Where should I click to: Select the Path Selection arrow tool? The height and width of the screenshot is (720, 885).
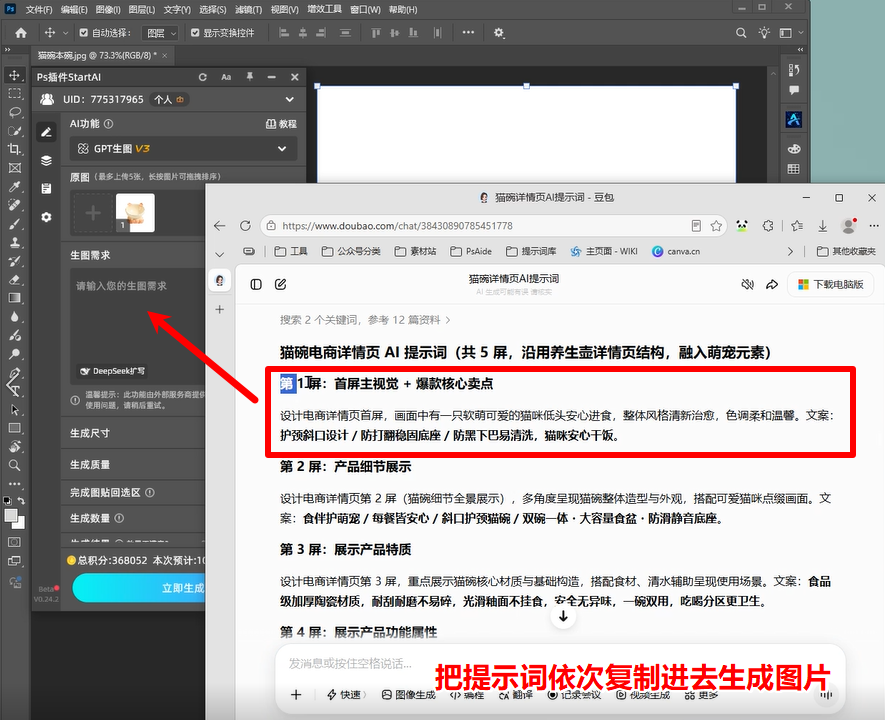15,410
